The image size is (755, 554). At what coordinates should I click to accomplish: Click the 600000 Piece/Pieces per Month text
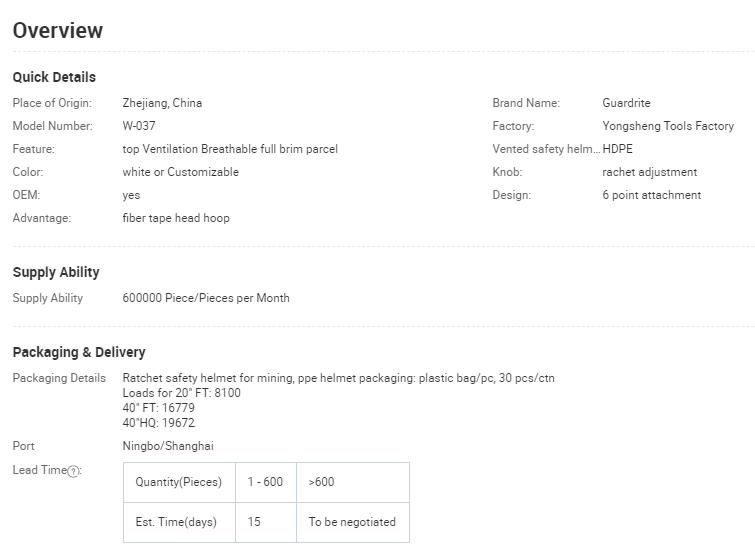click(x=206, y=298)
